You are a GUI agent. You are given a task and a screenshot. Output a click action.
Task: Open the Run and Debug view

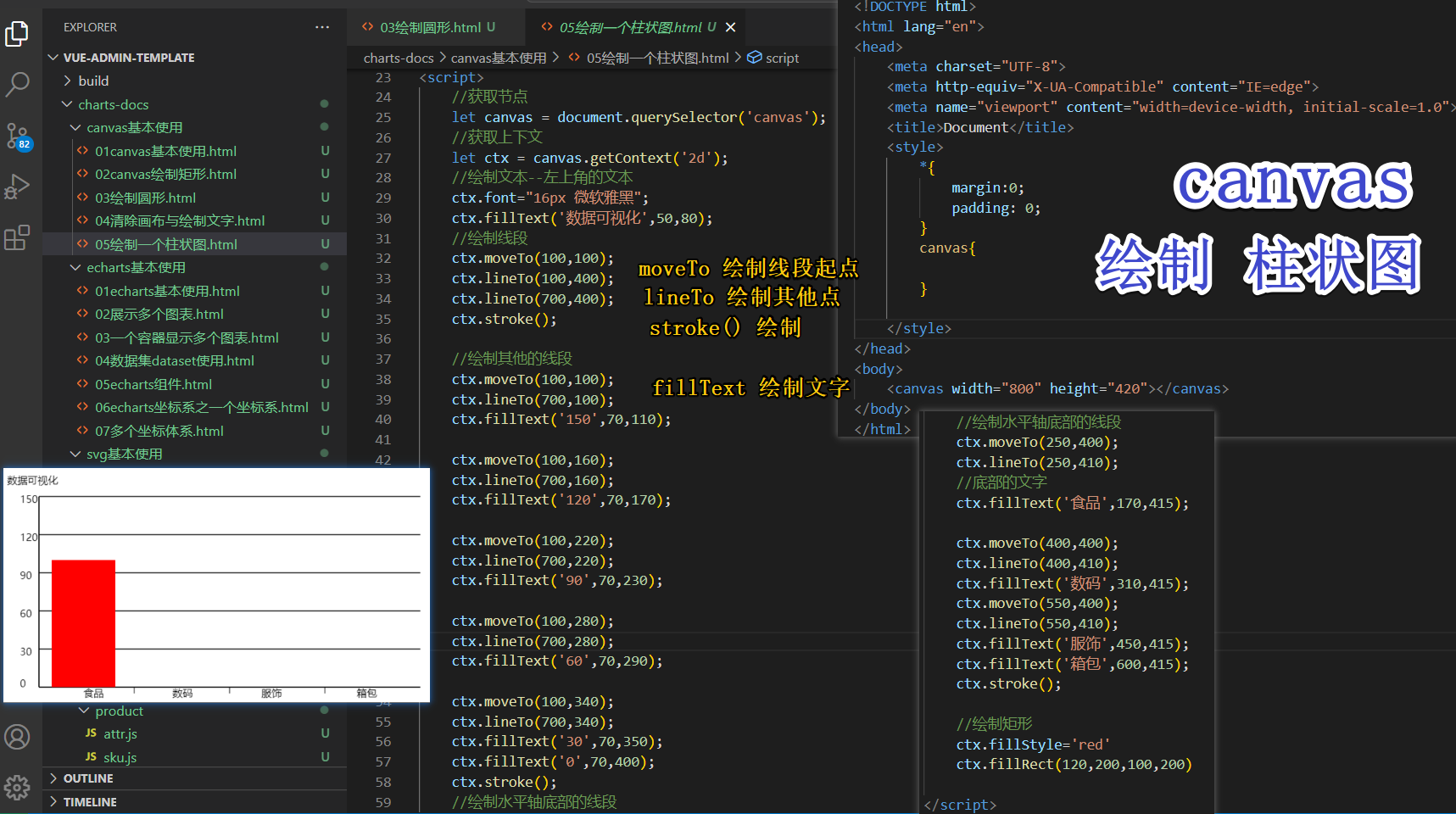click(x=19, y=187)
